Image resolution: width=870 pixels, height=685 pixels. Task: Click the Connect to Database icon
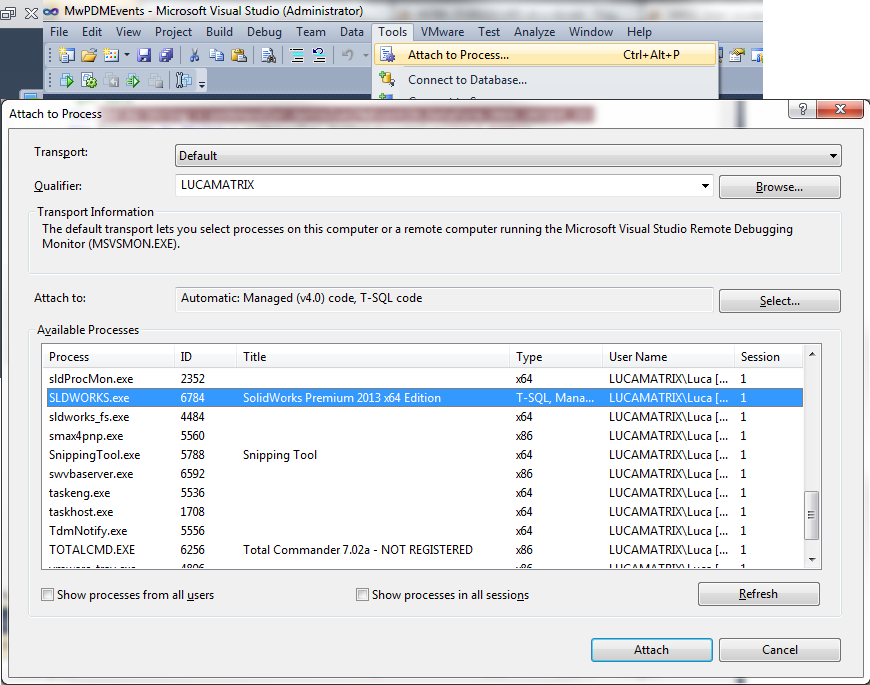pyautogui.click(x=387, y=79)
